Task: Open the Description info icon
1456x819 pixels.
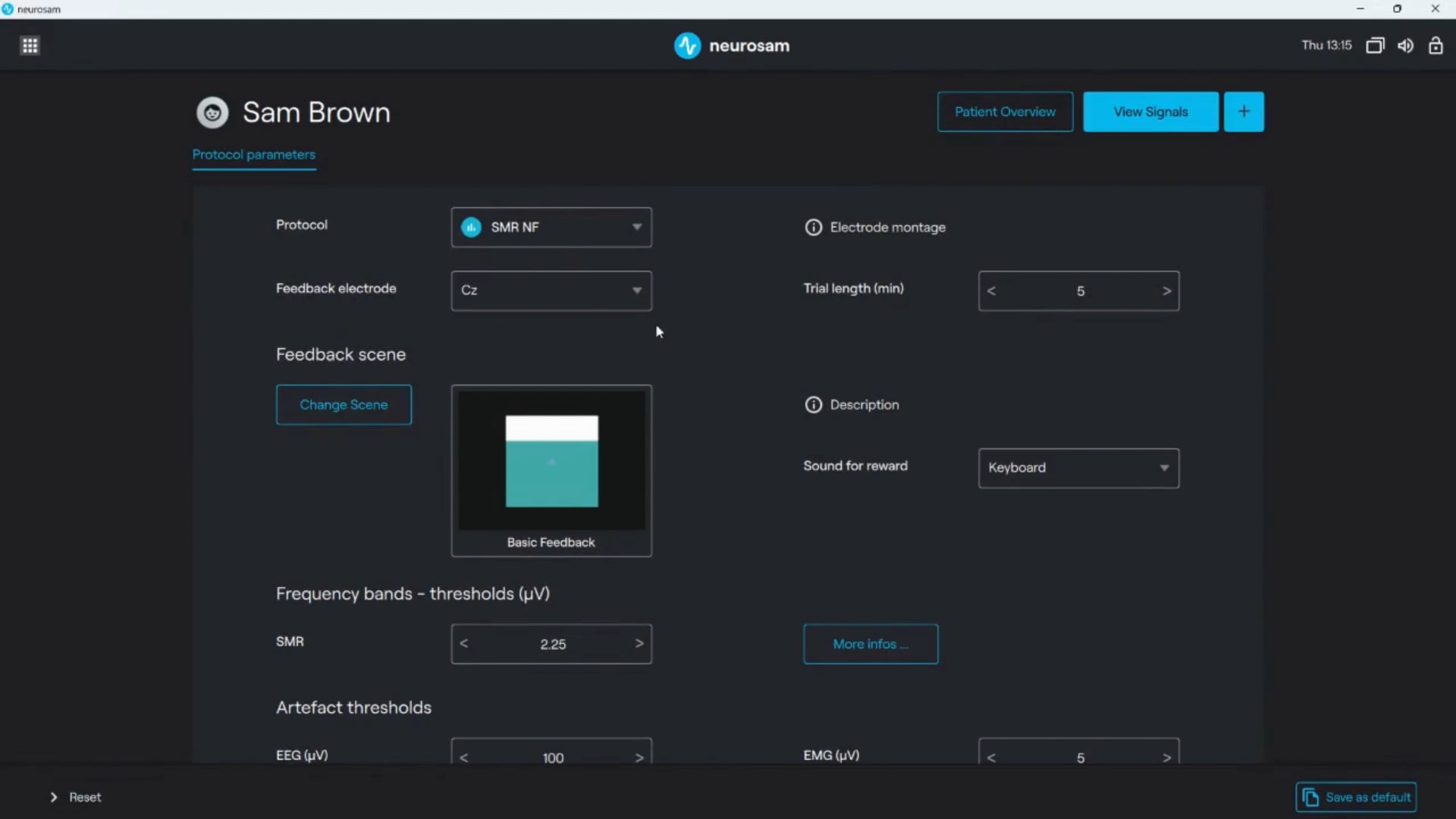Action: (x=812, y=405)
